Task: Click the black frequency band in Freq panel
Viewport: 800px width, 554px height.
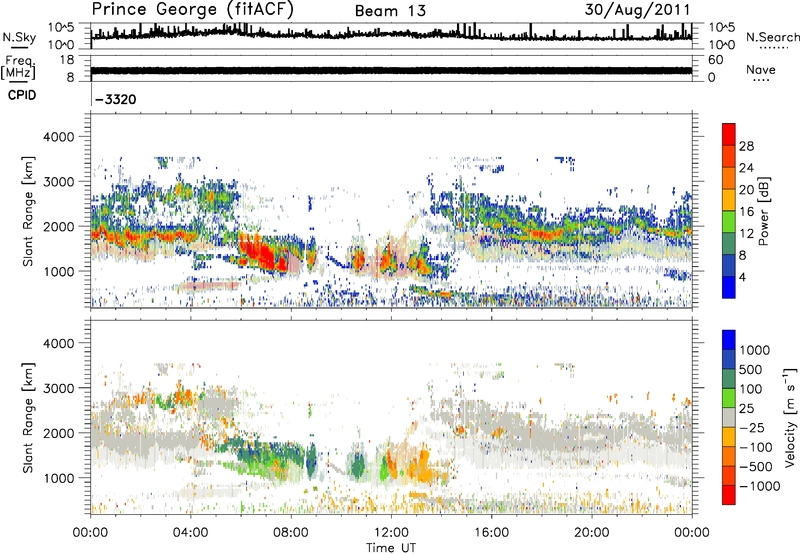Action: point(391,70)
